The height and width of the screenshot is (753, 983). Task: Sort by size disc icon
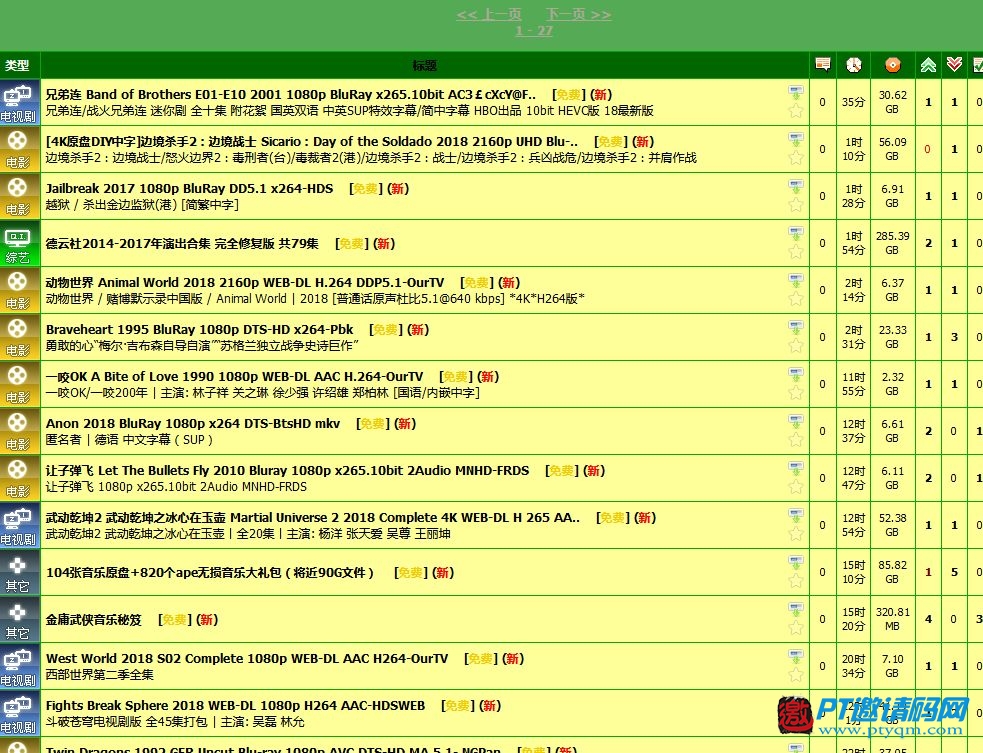click(x=893, y=65)
